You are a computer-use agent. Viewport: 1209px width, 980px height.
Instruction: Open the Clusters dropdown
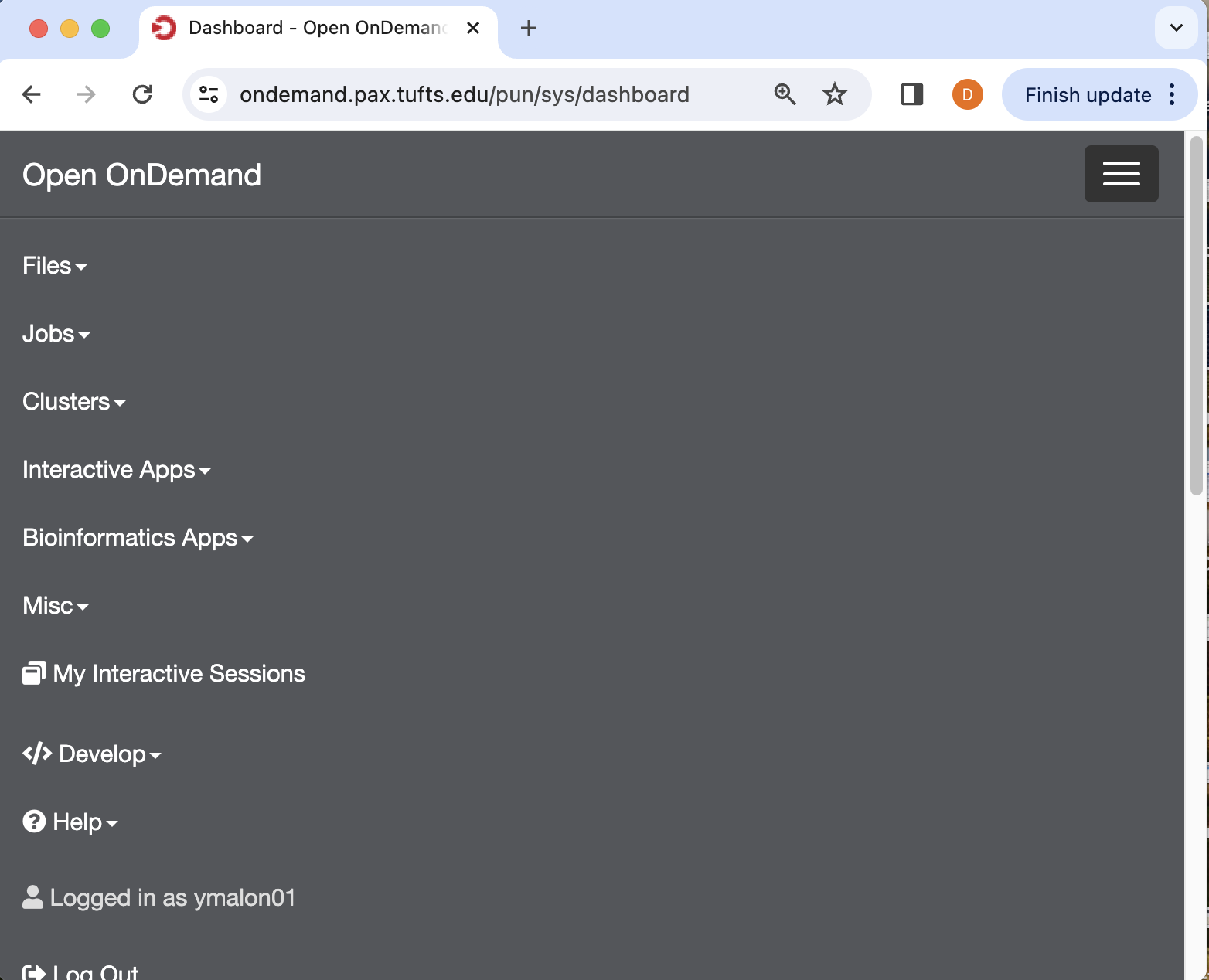(73, 402)
